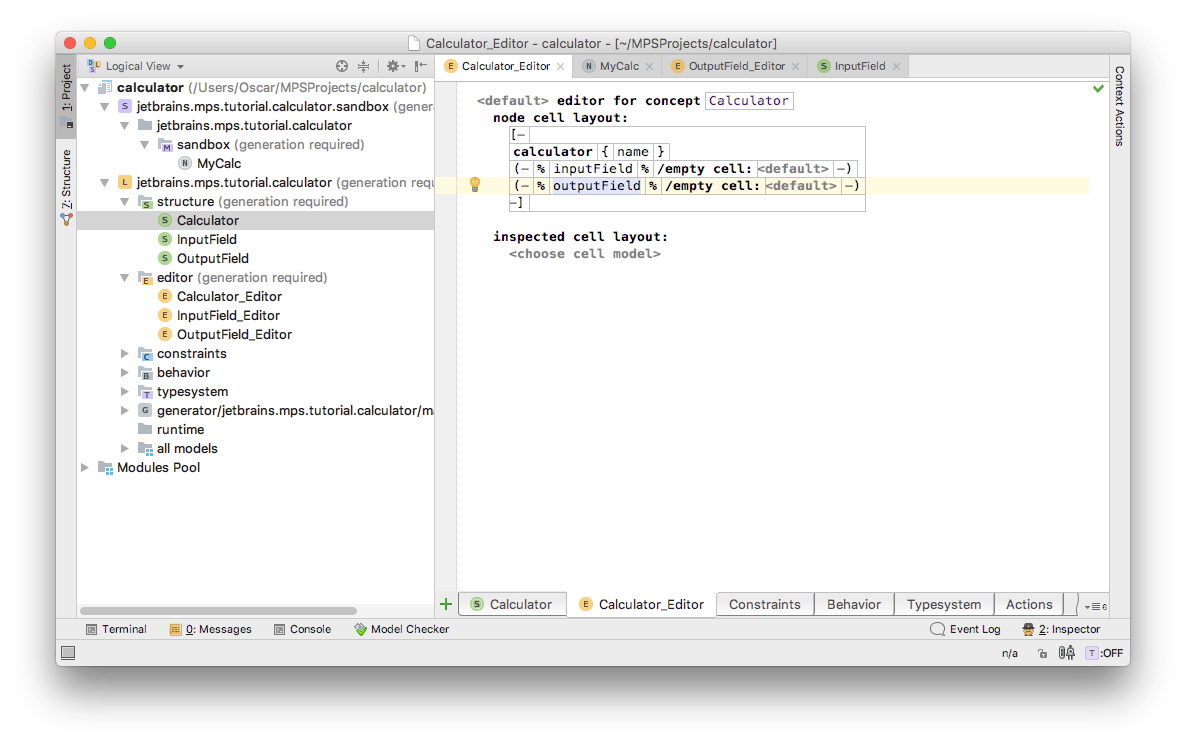Open the Model Checker tool window

[402, 629]
